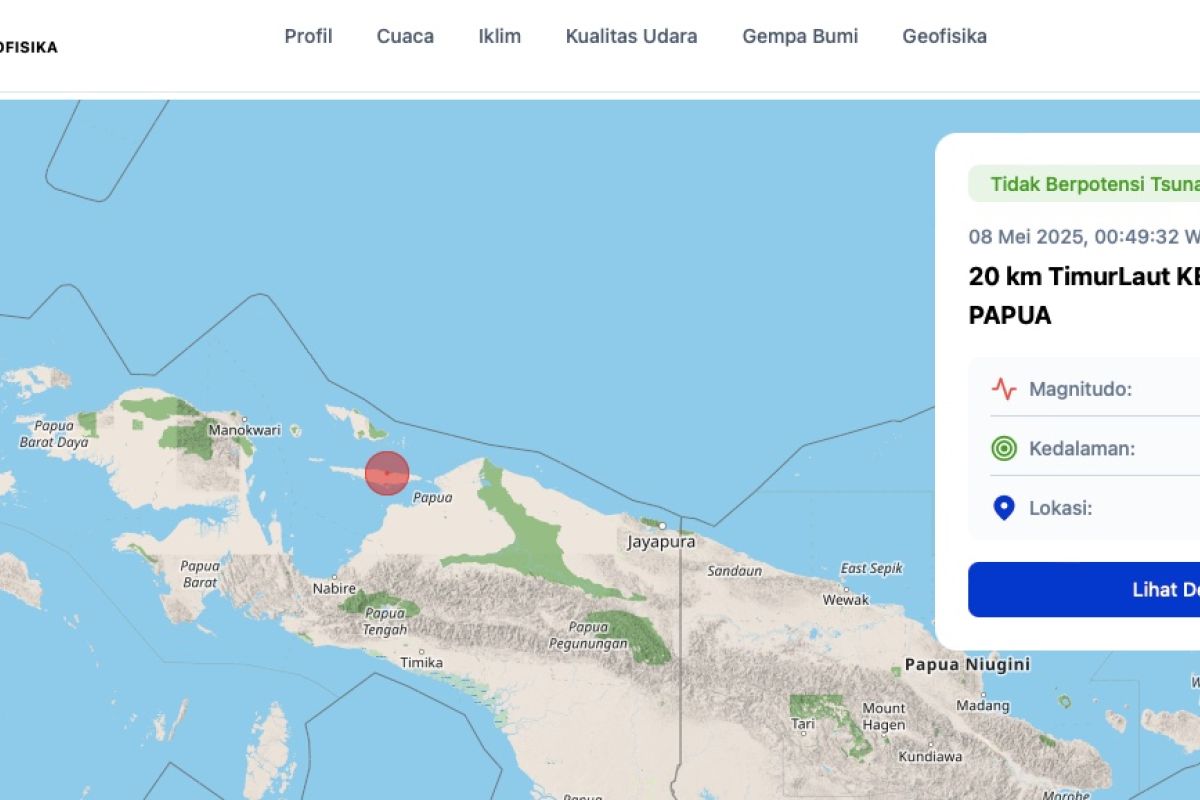Click the green Kedalaman depth icon
This screenshot has width=1200, height=800.
point(1004,448)
